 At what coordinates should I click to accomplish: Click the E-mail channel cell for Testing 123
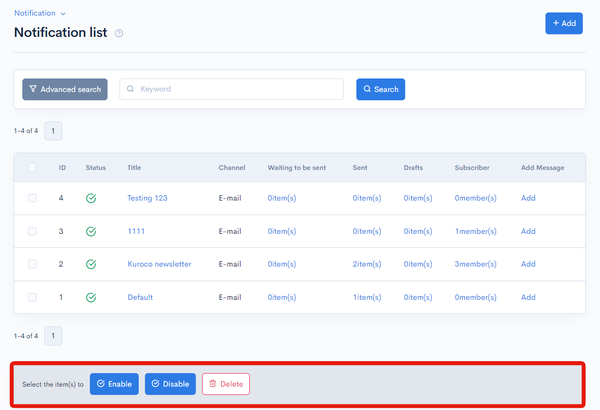(230, 198)
